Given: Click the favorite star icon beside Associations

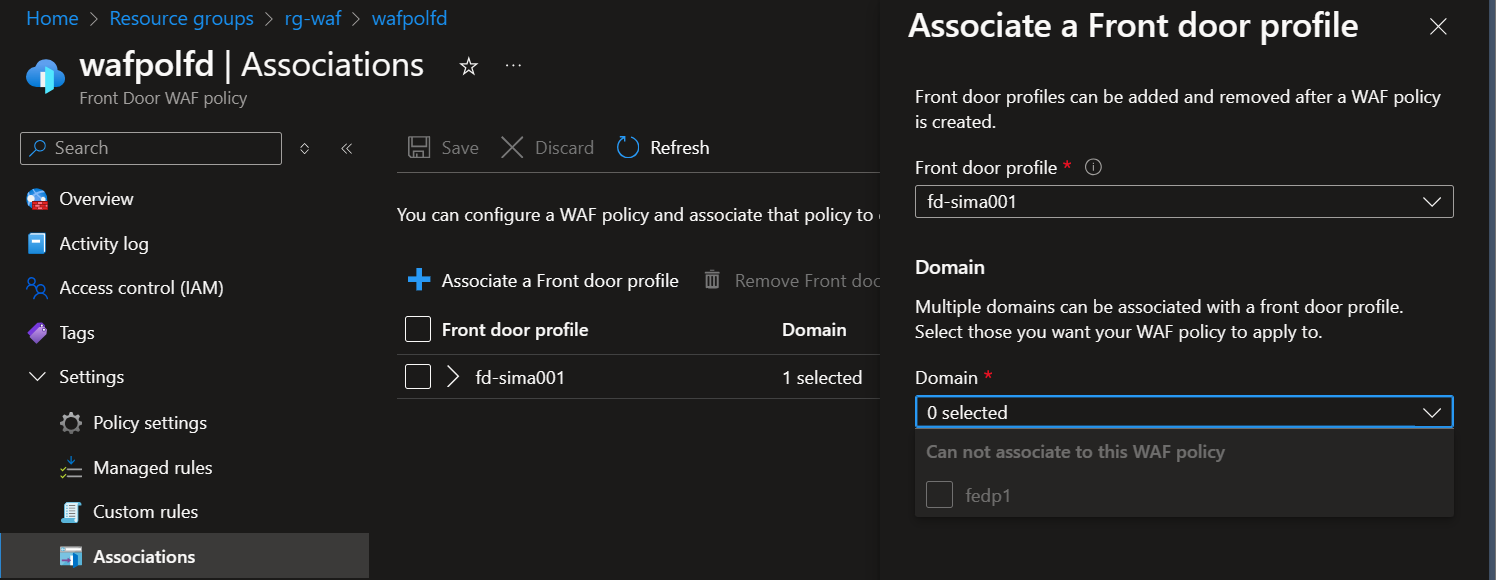Looking at the screenshot, I should point(468,66).
